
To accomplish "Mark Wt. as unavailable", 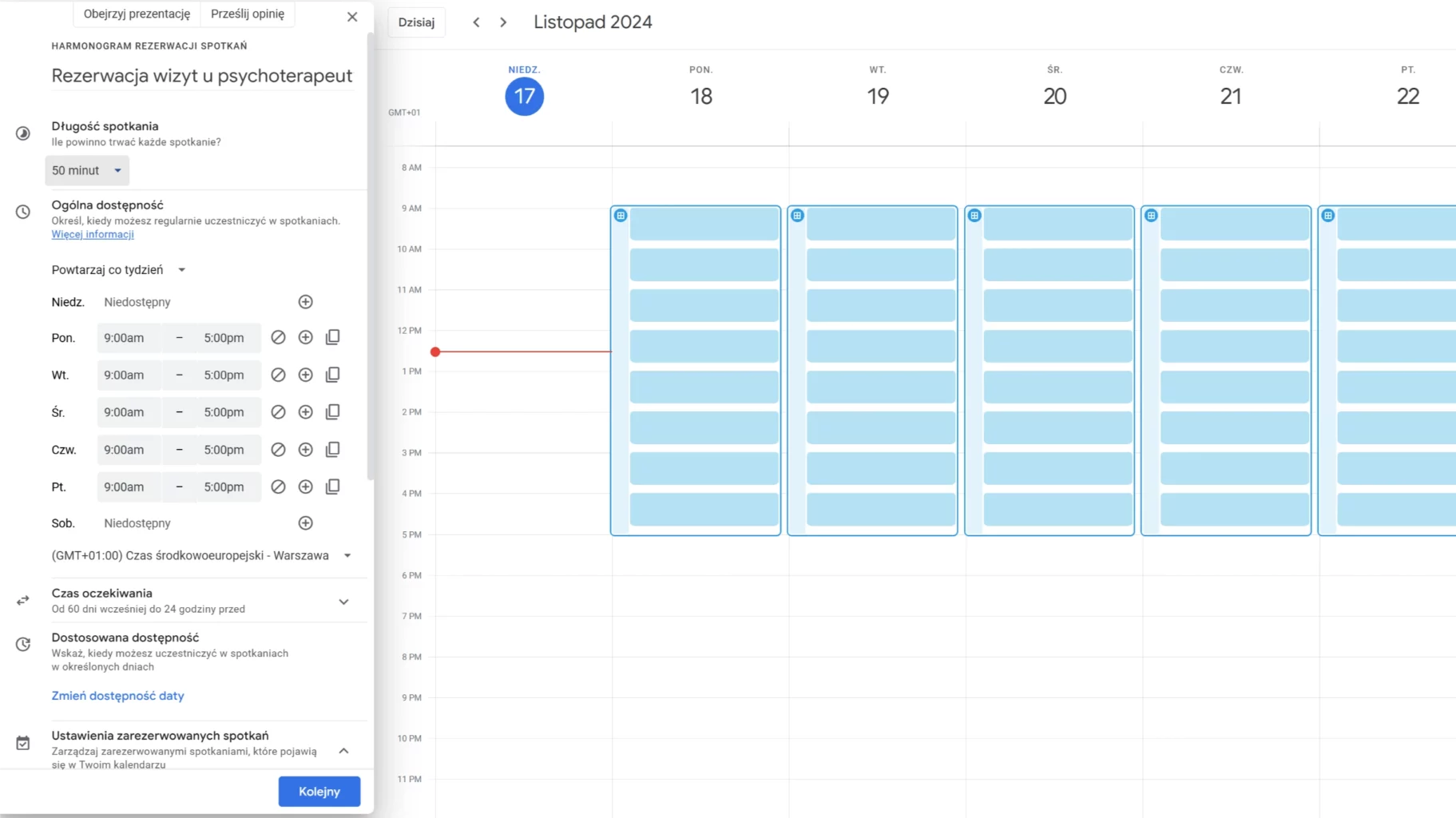I will pos(278,375).
